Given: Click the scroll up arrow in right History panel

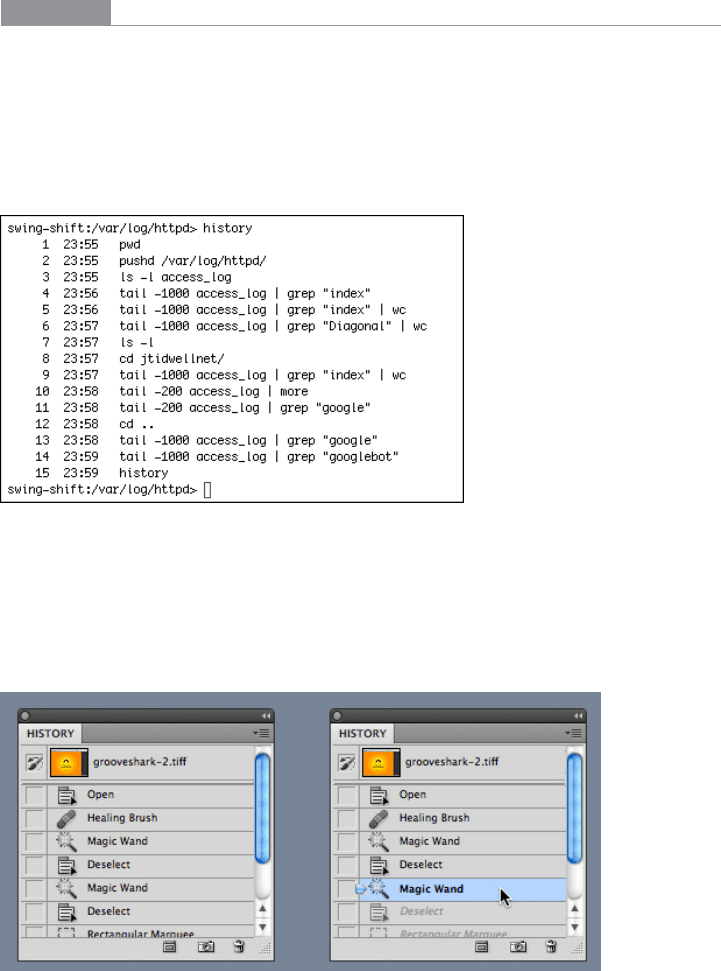Looking at the screenshot, I should [575, 908].
